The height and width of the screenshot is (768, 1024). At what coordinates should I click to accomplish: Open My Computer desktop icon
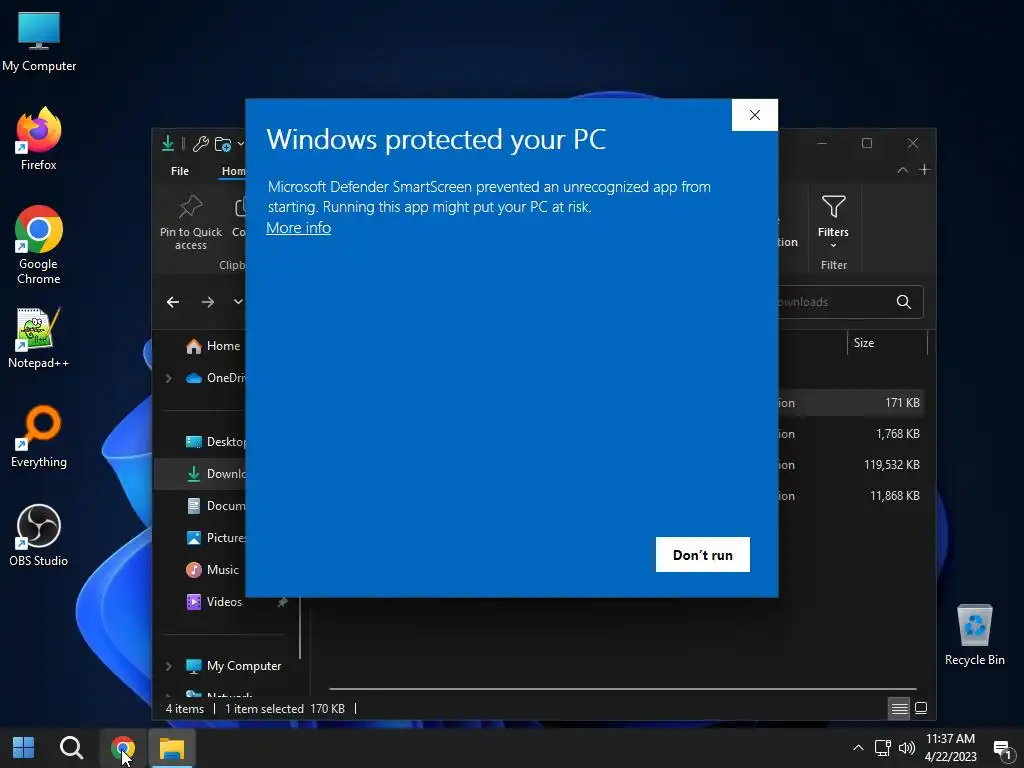tap(39, 42)
